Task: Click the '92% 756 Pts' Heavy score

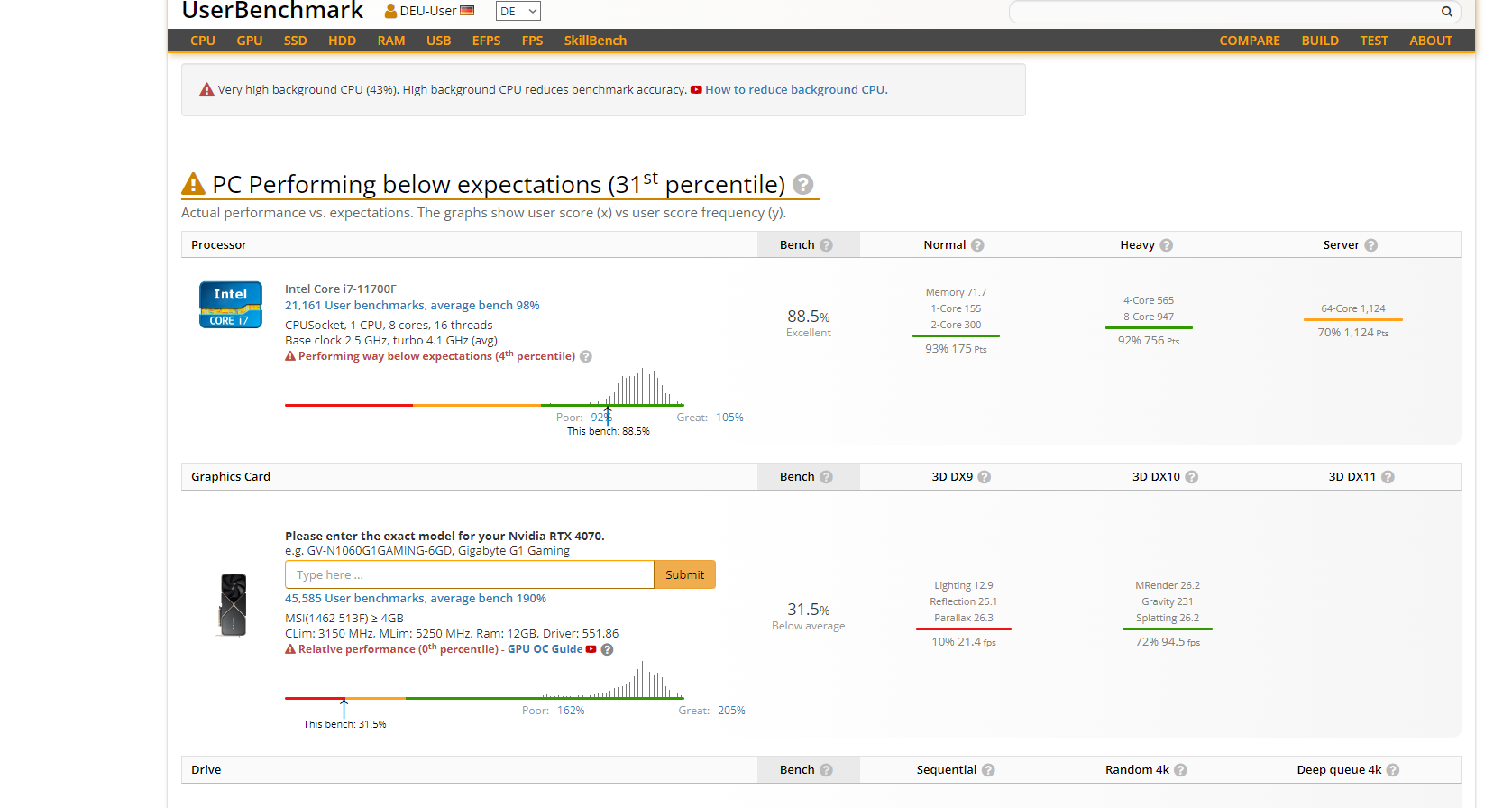Action: coord(1149,341)
